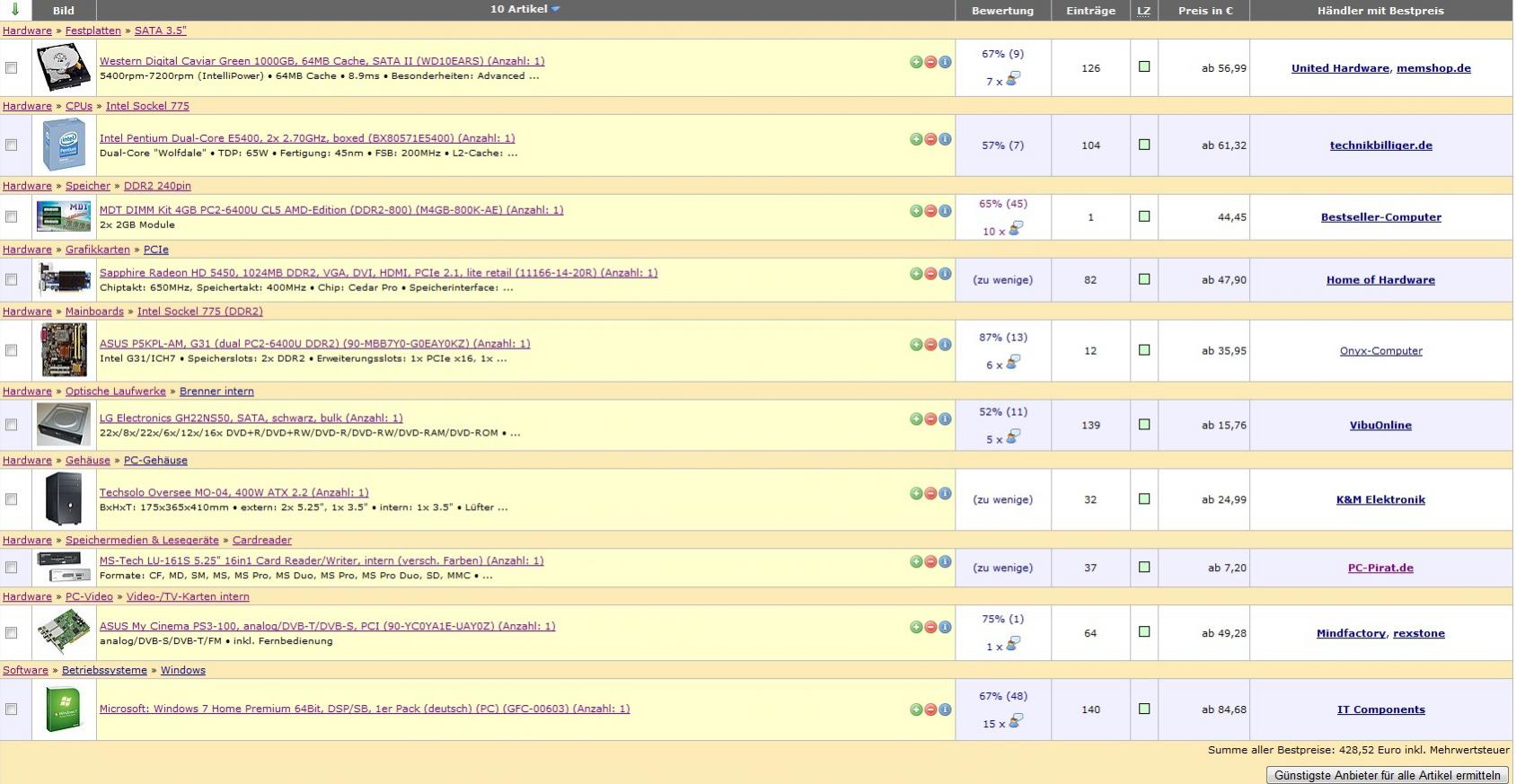
Task: Tick the MS-Tech Card Reader checkbox
Action: click(12, 568)
